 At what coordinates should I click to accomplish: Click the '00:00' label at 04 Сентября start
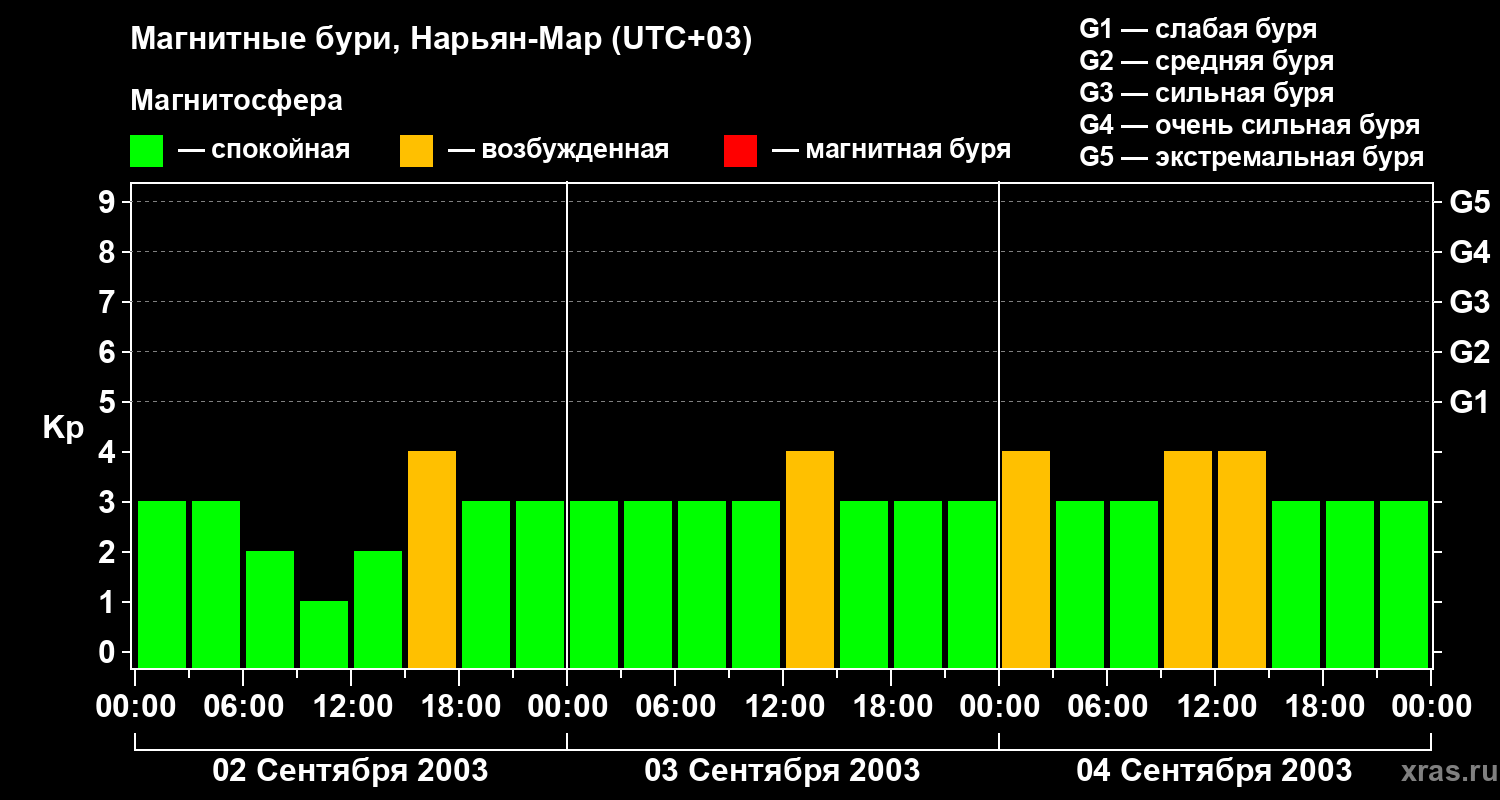point(999,707)
